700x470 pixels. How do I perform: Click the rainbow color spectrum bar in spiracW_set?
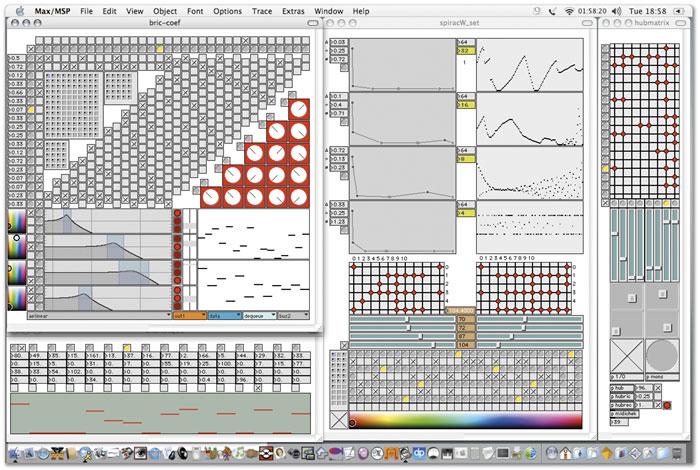tap(465, 420)
